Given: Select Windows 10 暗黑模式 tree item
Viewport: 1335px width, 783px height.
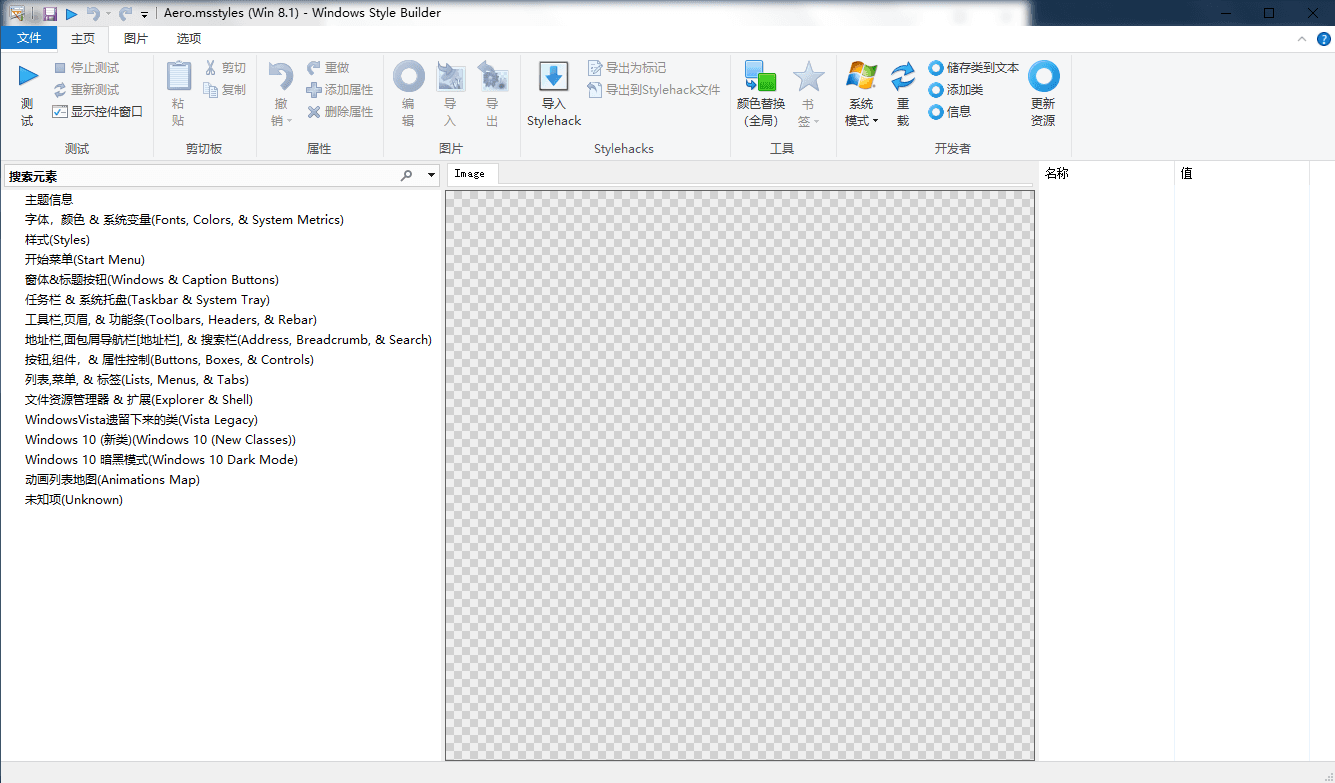Looking at the screenshot, I should coord(162,460).
